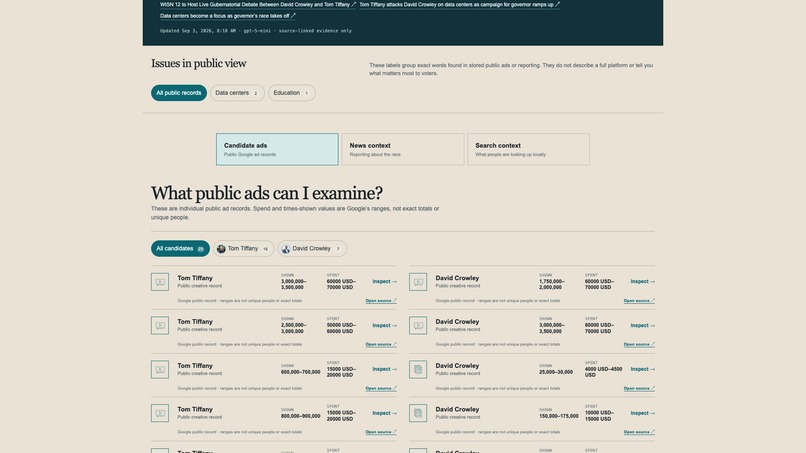Open source for David Crowley 150,000–175,000 record

639,432
